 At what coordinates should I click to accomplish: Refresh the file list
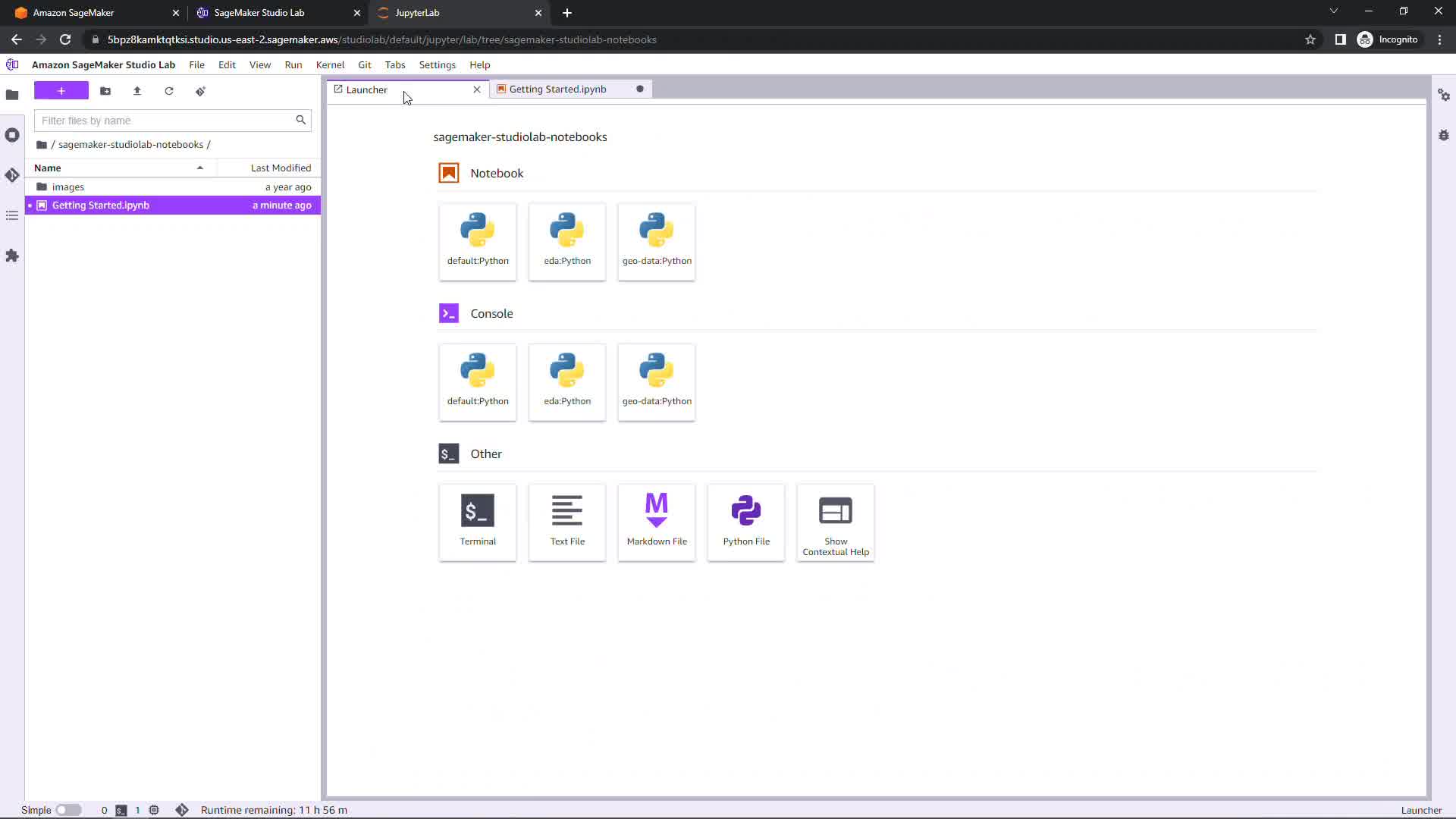pos(169,91)
